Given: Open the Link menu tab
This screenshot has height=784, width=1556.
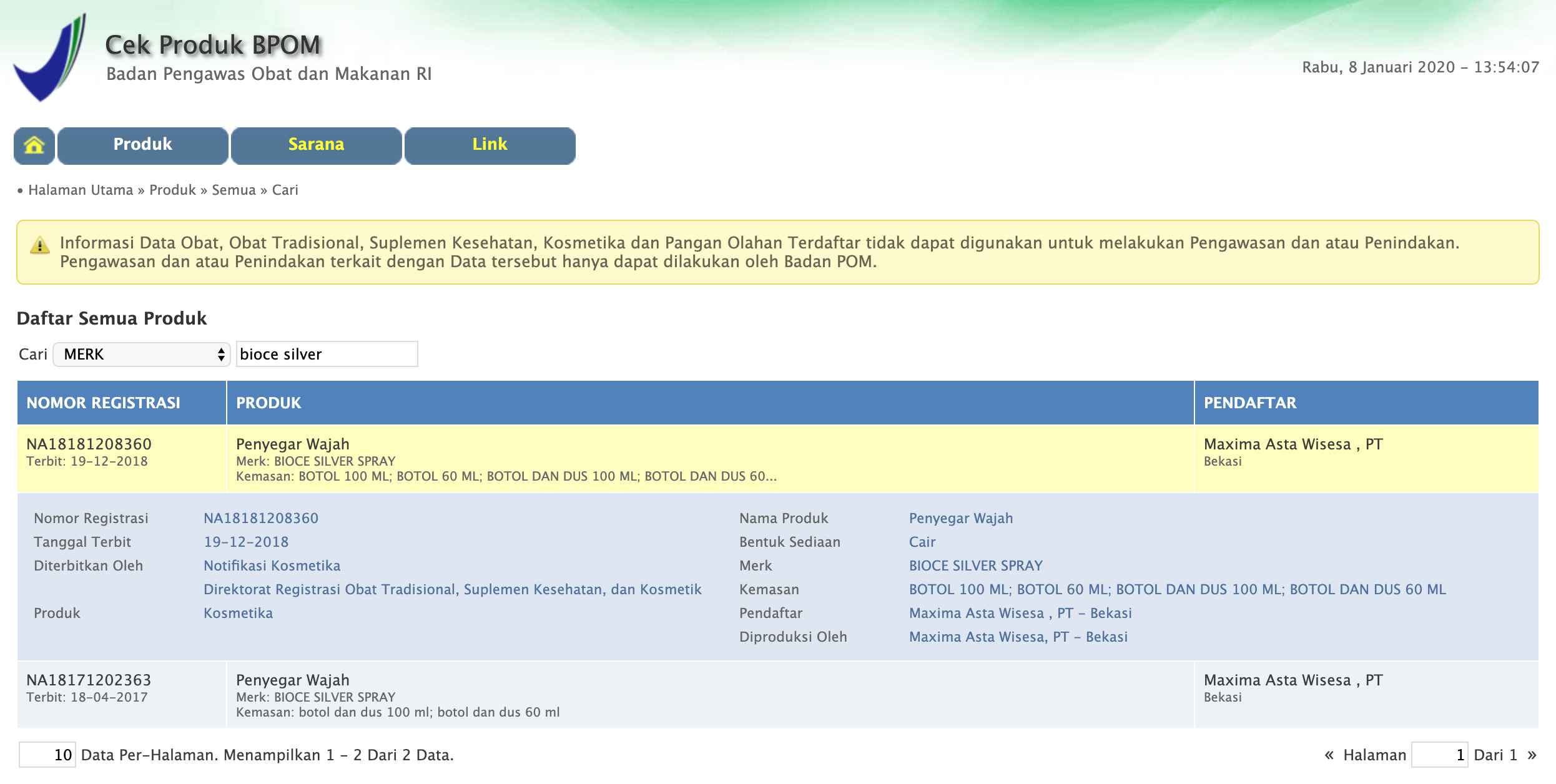Looking at the screenshot, I should click(490, 145).
